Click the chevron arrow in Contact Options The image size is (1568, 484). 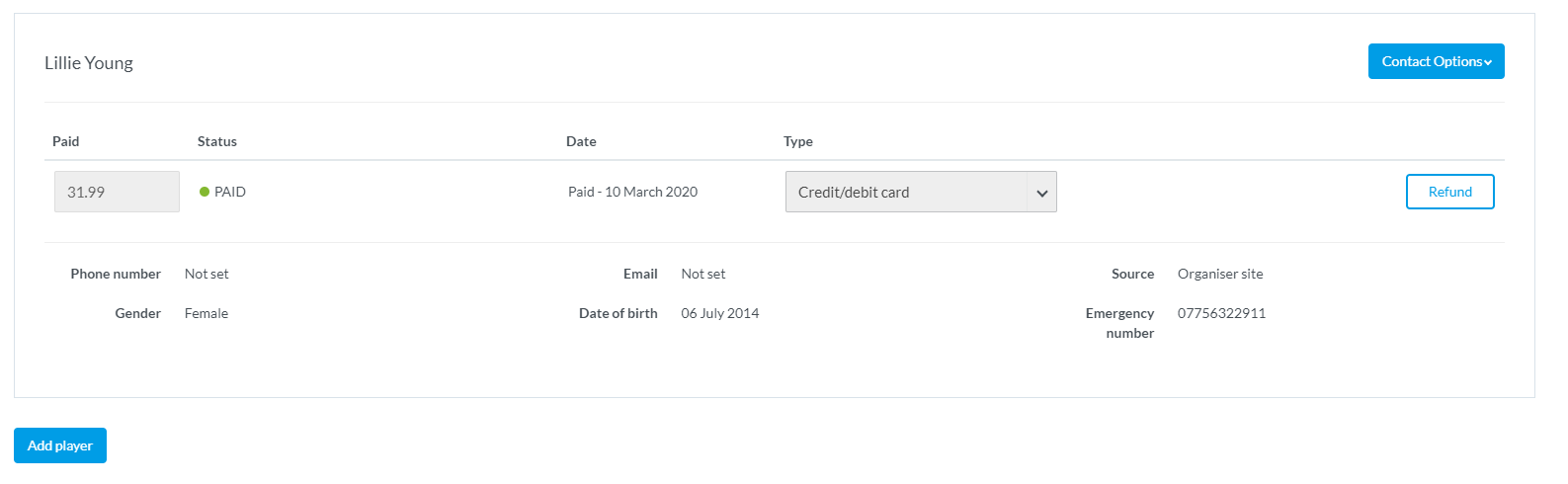point(1488,62)
